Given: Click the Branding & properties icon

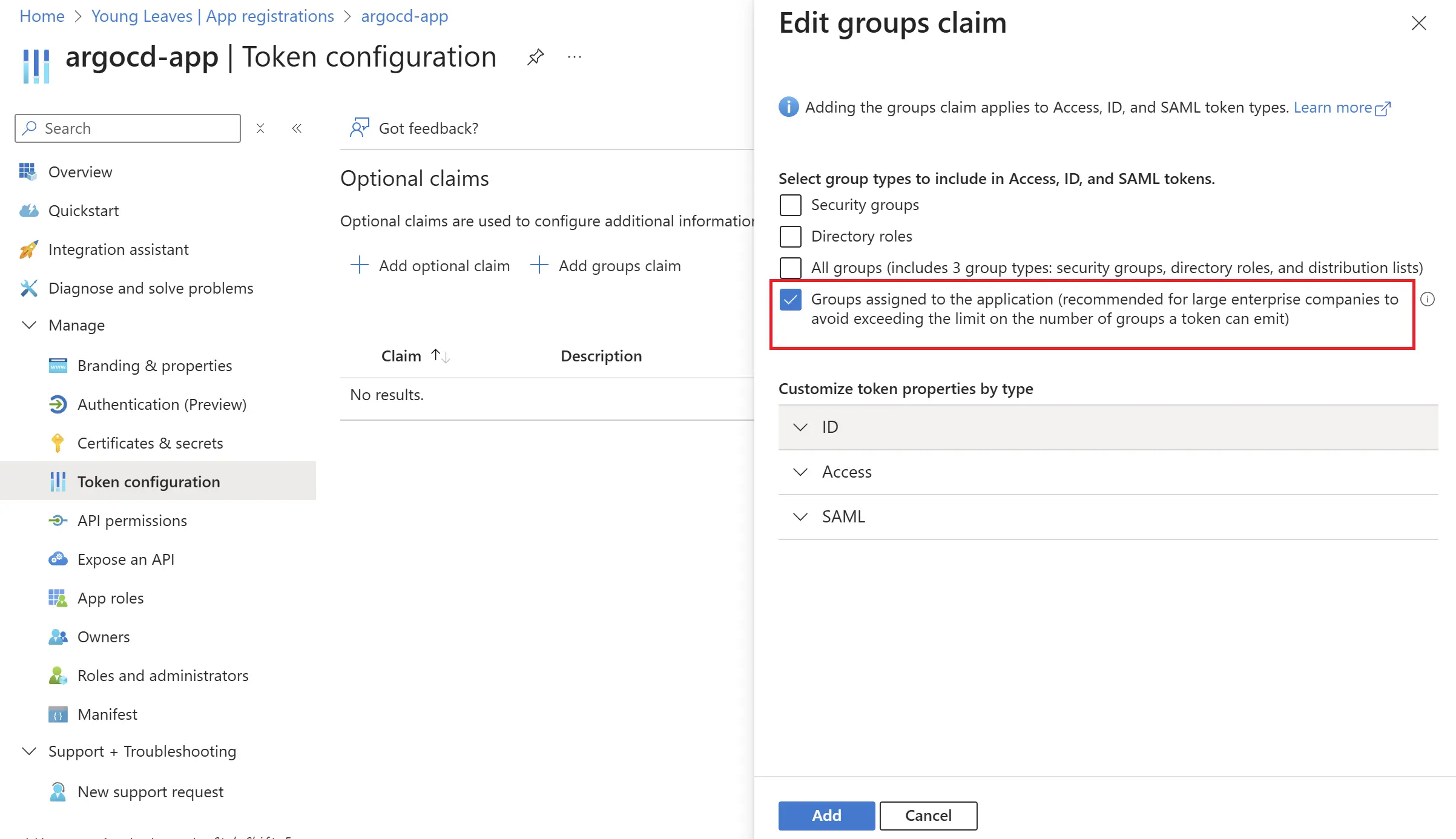Looking at the screenshot, I should (58, 366).
